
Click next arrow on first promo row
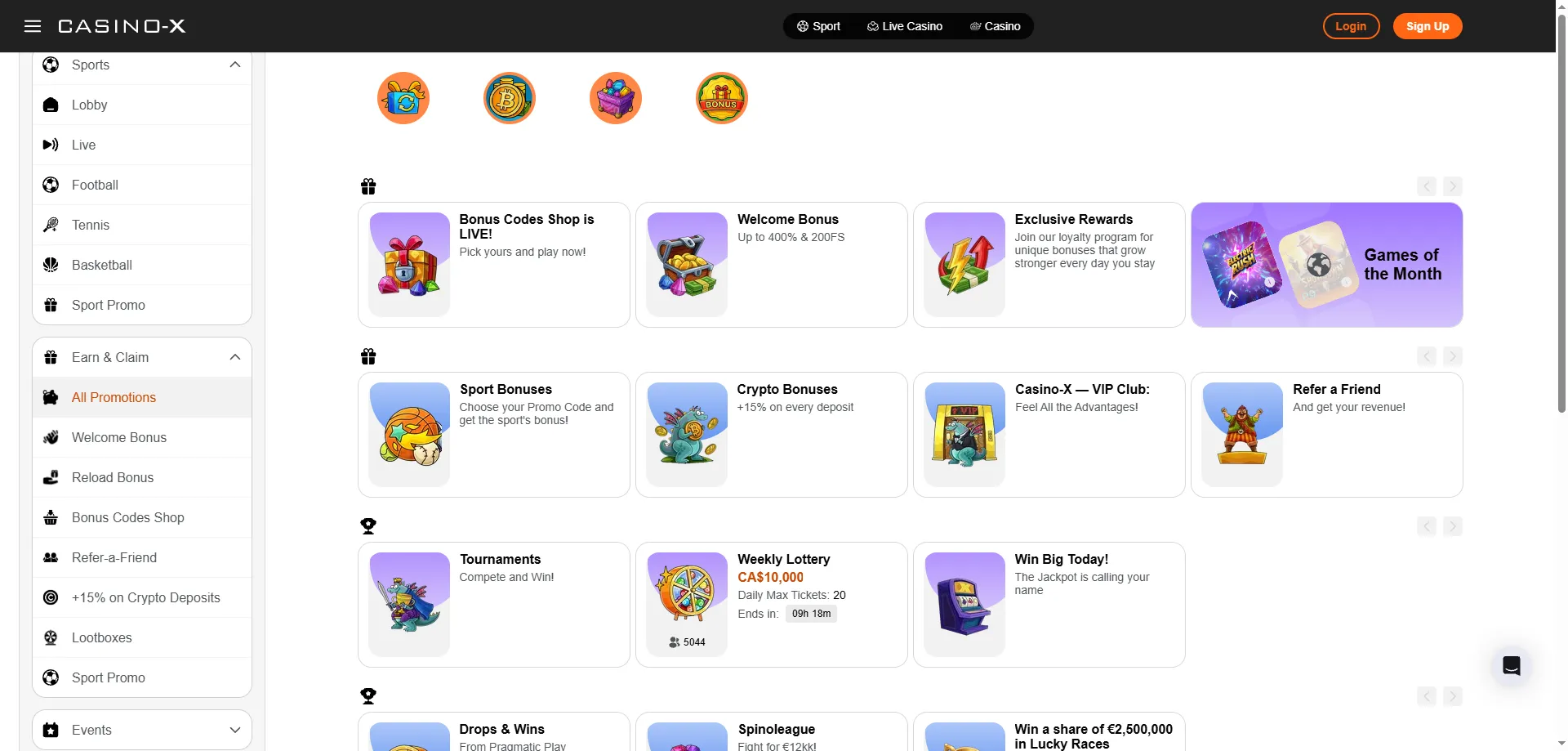pyautogui.click(x=1452, y=186)
